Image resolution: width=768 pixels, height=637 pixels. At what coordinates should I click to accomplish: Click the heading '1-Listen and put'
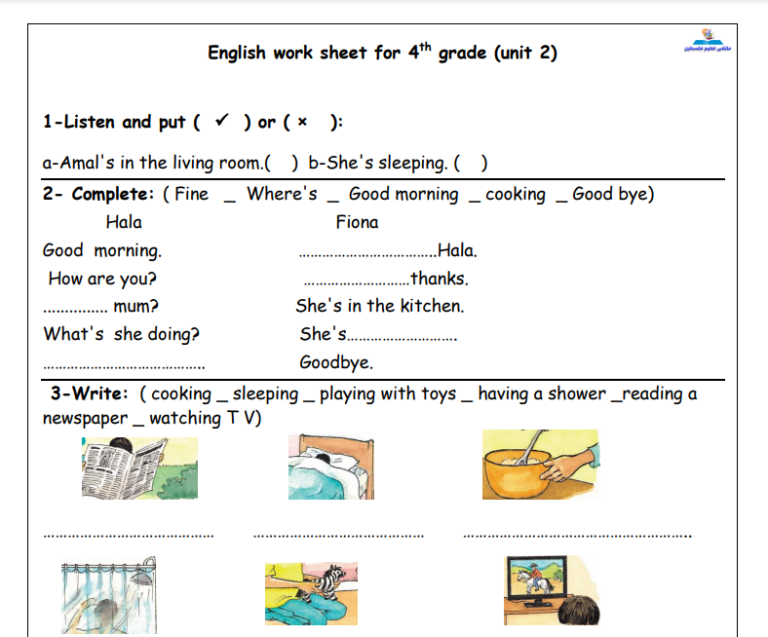[114, 122]
